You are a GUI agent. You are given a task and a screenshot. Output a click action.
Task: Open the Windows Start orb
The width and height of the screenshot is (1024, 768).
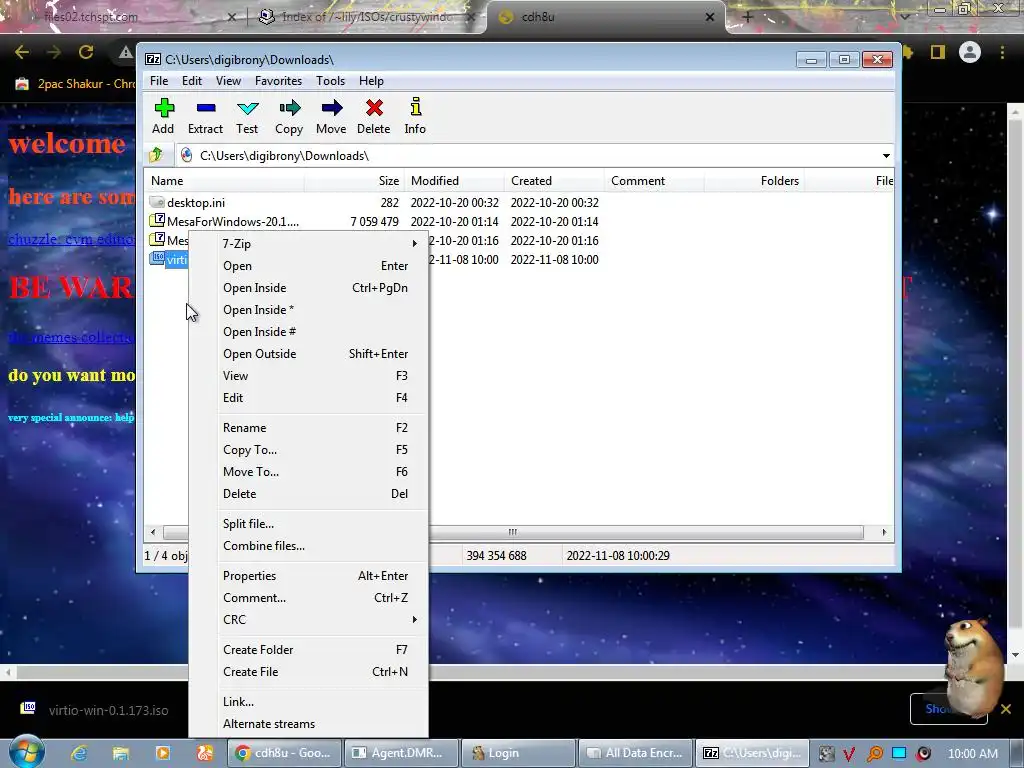(x=27, y=751)
